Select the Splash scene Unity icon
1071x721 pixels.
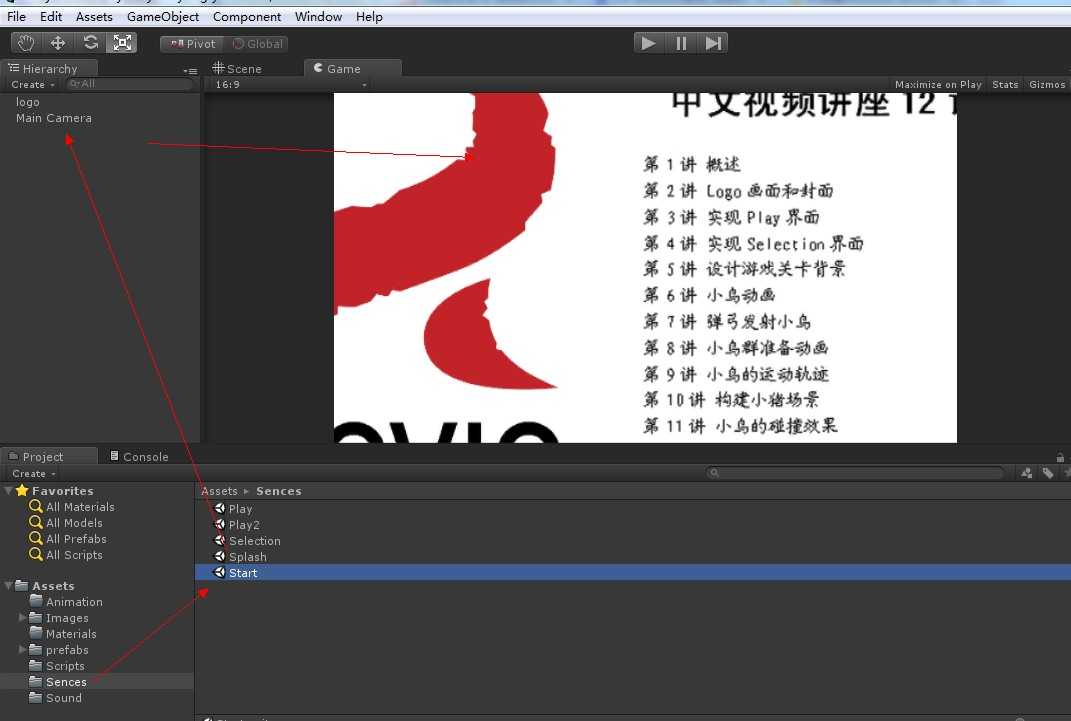click(x=219, y=556)
